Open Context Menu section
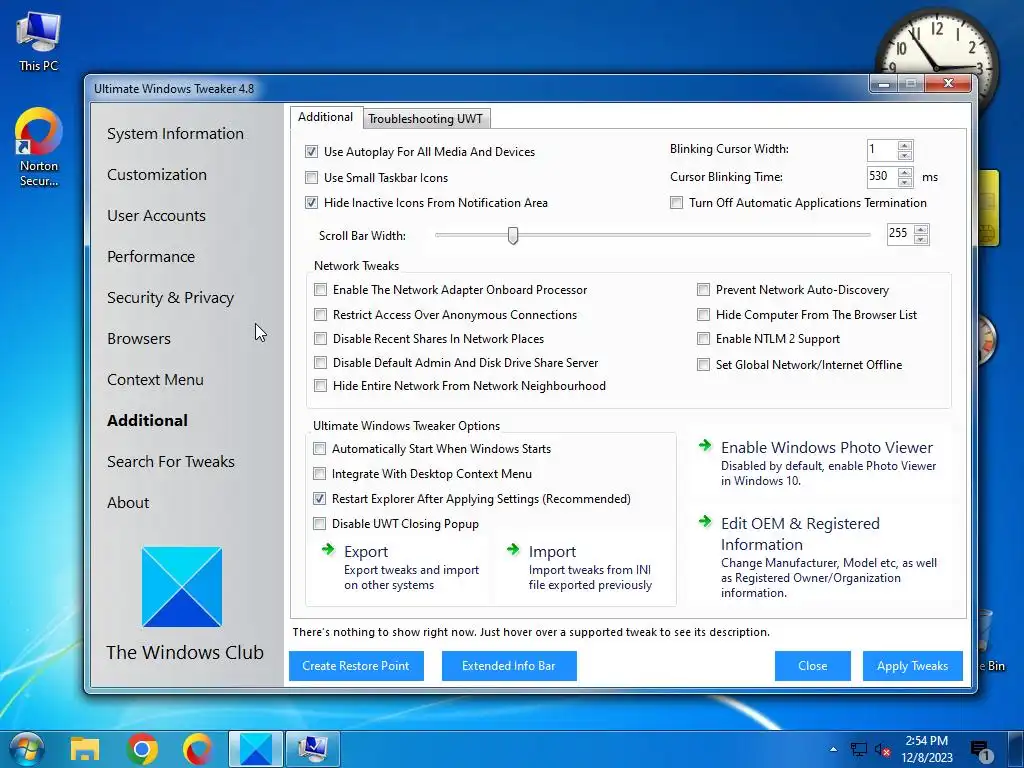The width and height of the screenshot is (1024, 768). (x=155, y=379)
